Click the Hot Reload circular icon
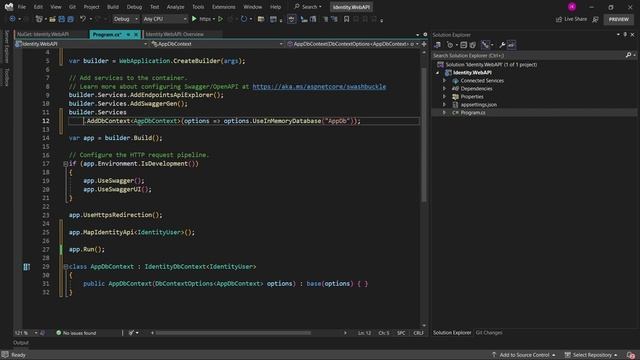Viewport: 640px width, 360px height. click(x=244, y=19)
